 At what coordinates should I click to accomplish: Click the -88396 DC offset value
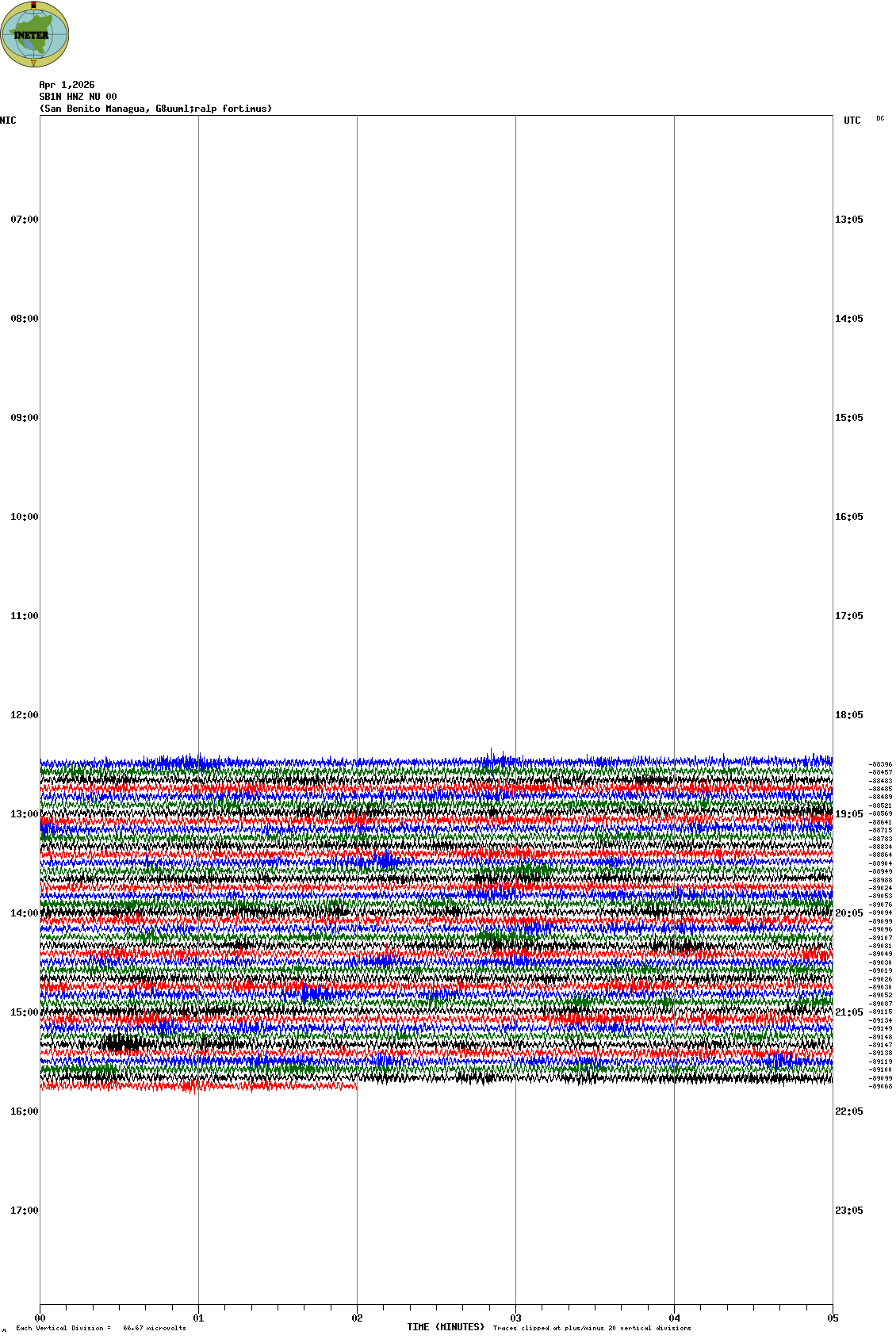(x=881, y=764)
